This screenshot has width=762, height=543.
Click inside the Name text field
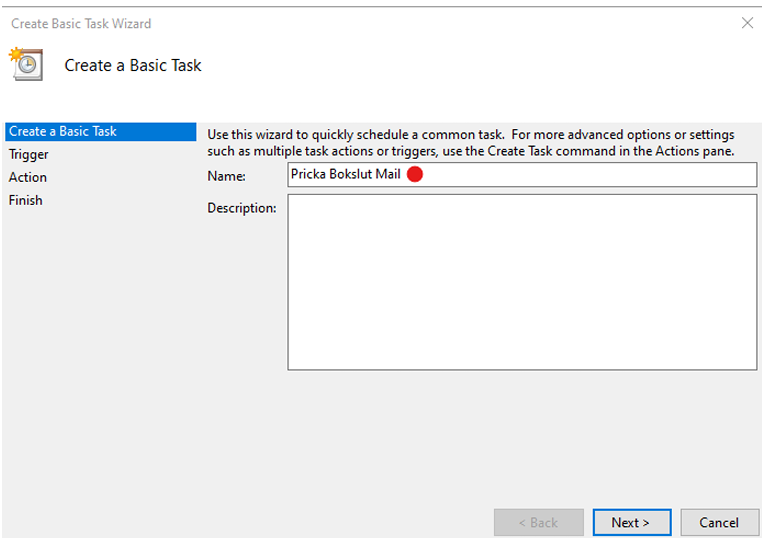[522, 175]
